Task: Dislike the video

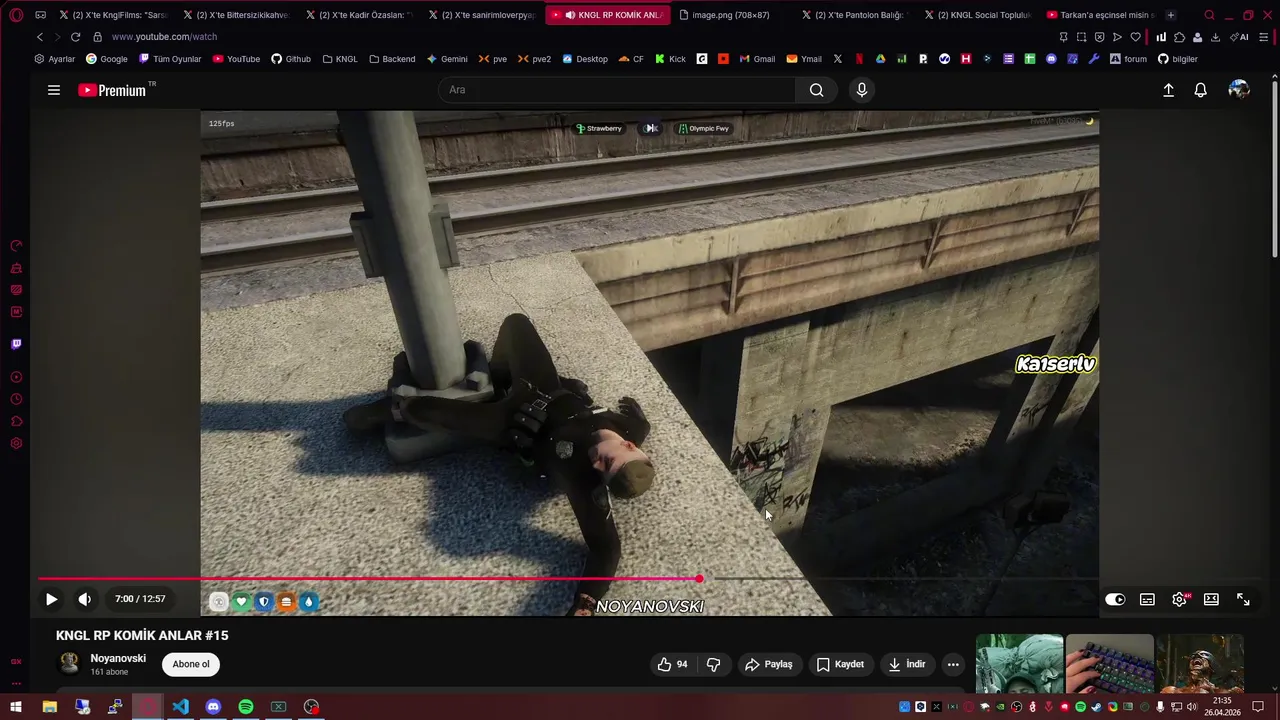Action: pyautogui.click(x=713, y=664)
